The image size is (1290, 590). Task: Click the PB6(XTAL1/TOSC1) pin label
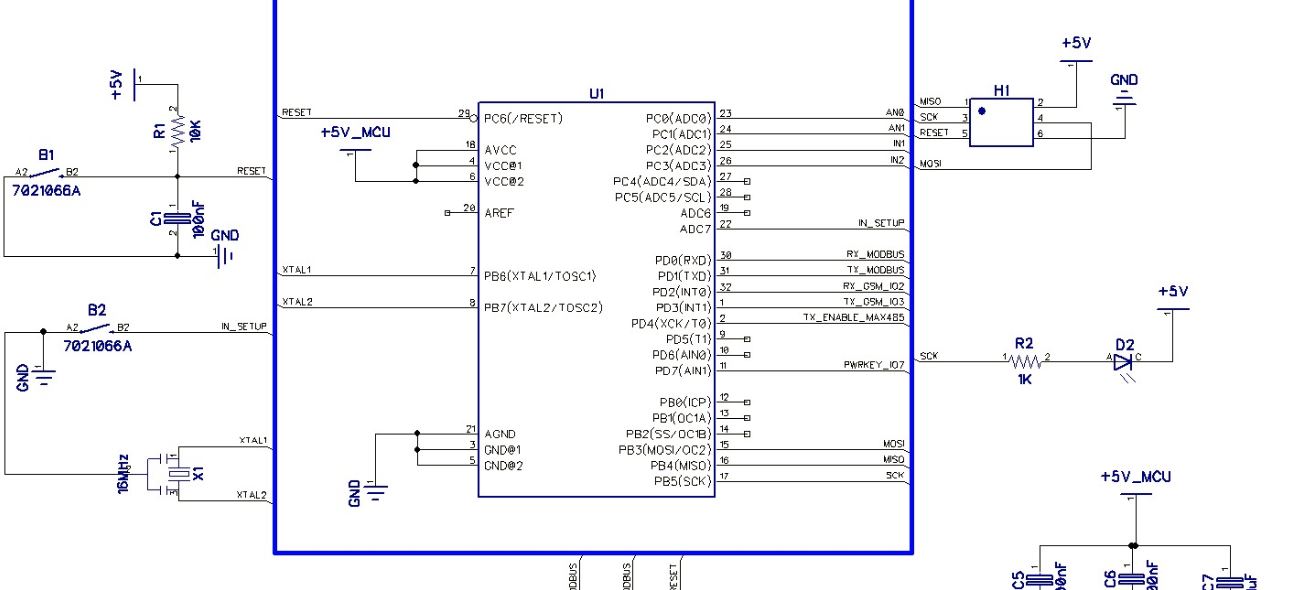click(x=540, y=275)
